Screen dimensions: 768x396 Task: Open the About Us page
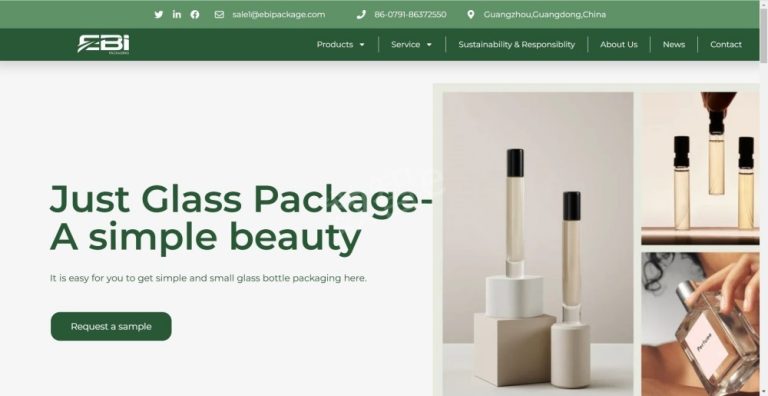coord(619,45)
